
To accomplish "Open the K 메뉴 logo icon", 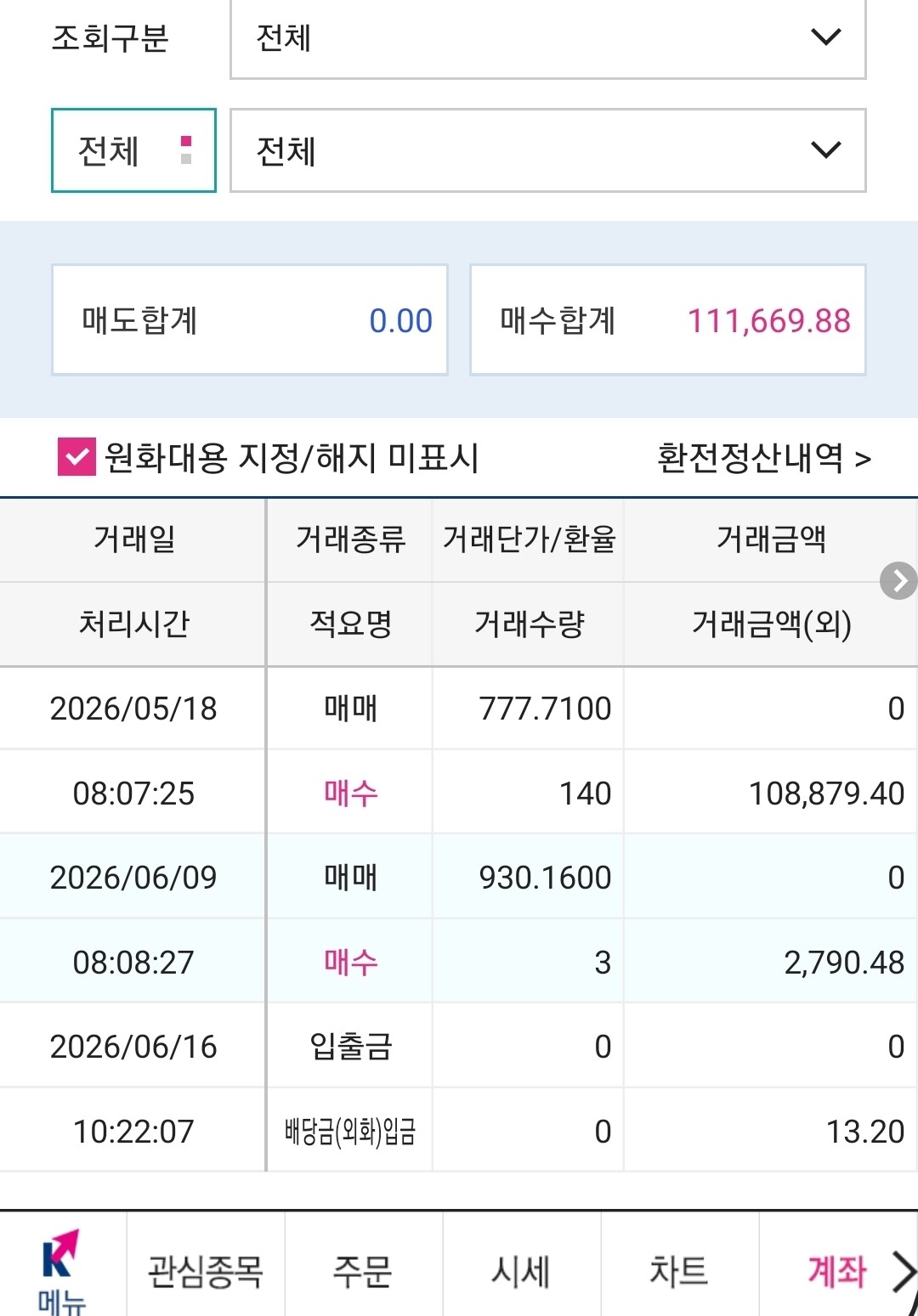I will [62, 1268].
